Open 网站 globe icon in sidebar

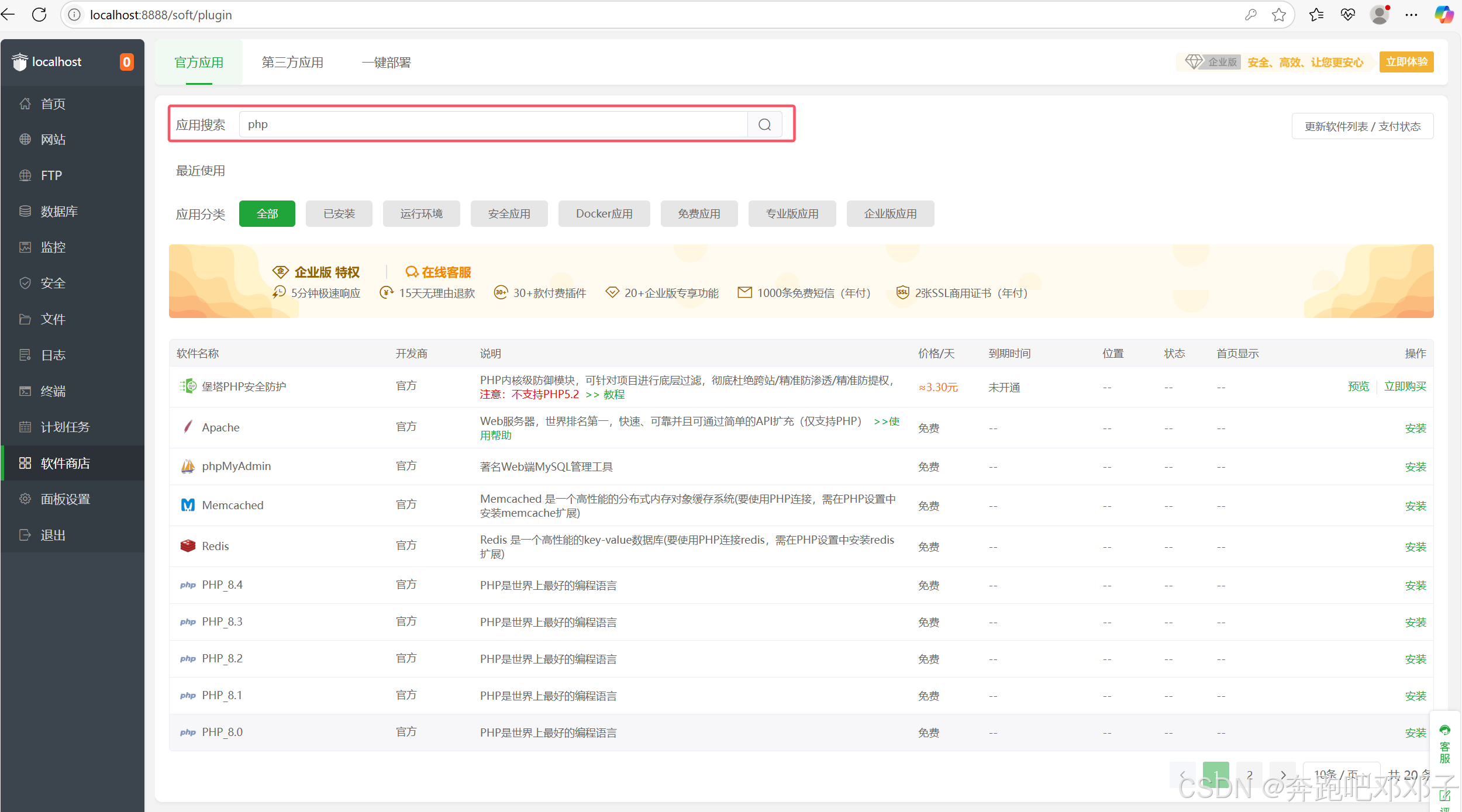tap(25, 139)
